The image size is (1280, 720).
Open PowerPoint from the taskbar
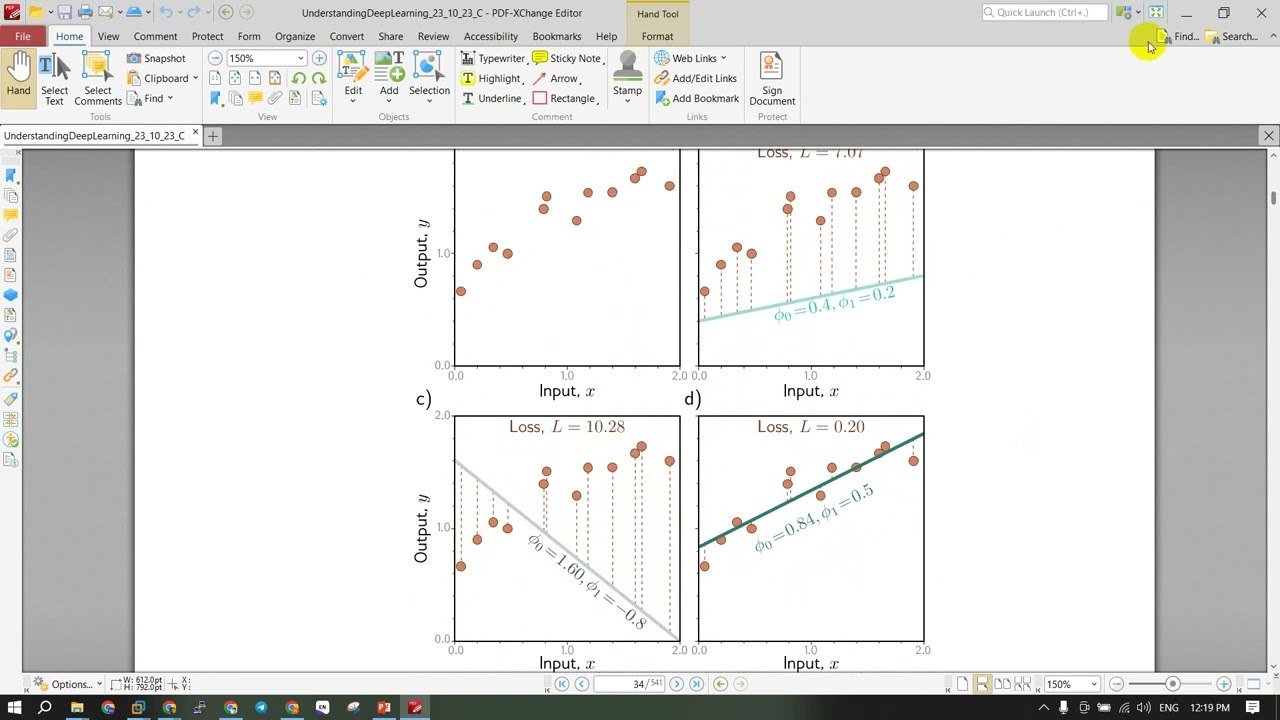coord(384,708)
